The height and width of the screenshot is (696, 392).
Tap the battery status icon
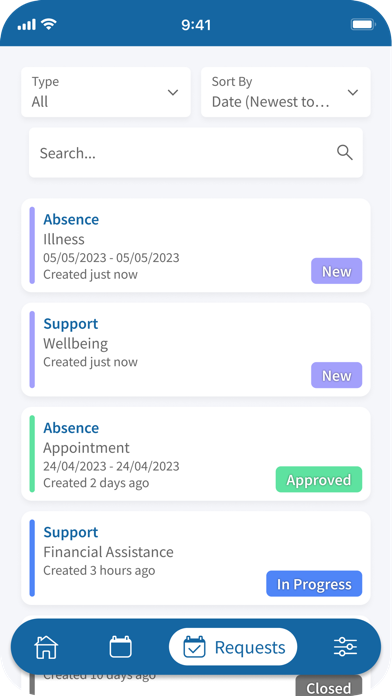364,24
